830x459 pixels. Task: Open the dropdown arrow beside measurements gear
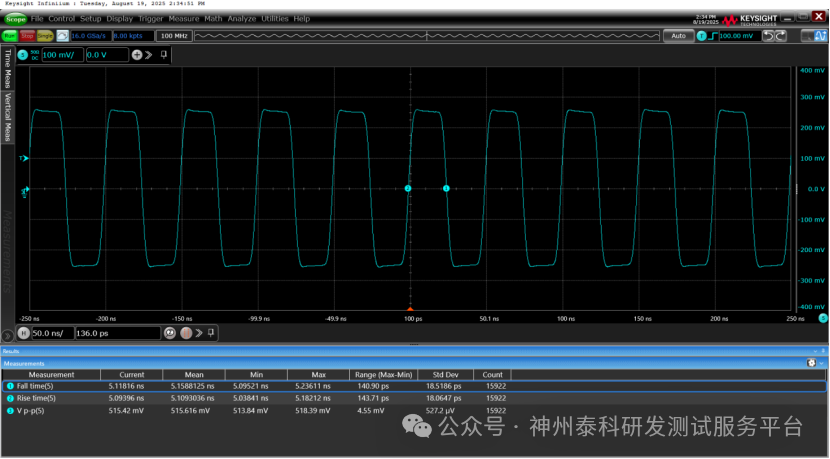tap(822, 364)
